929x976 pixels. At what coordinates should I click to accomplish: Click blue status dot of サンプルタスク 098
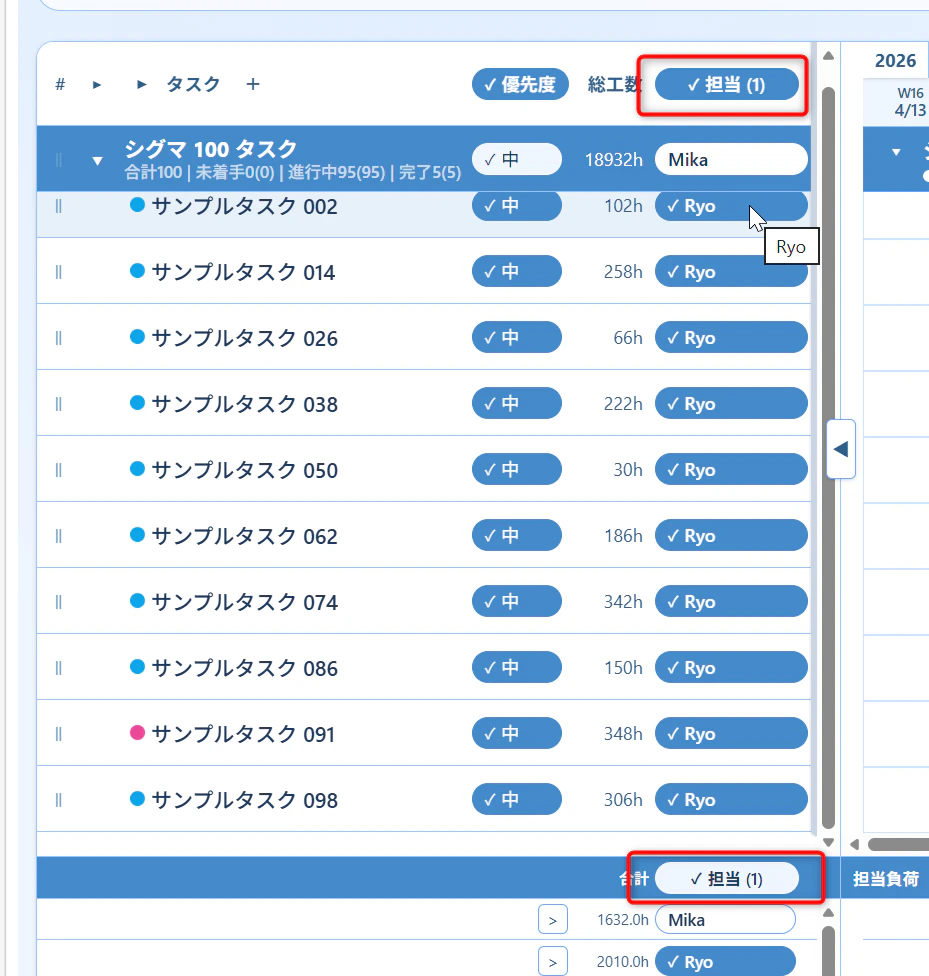[x=137, y=798]
